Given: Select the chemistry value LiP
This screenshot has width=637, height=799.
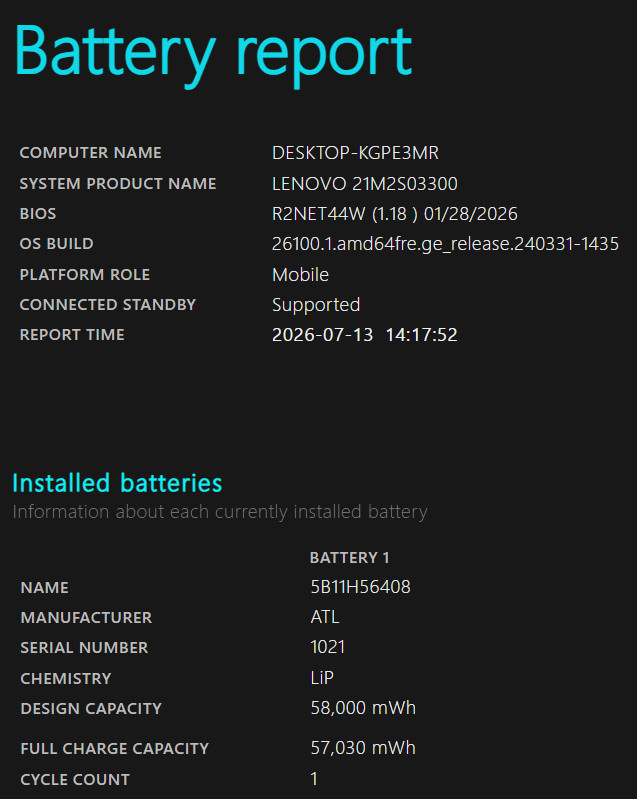Looking at the screenshot, I should 322,678.
